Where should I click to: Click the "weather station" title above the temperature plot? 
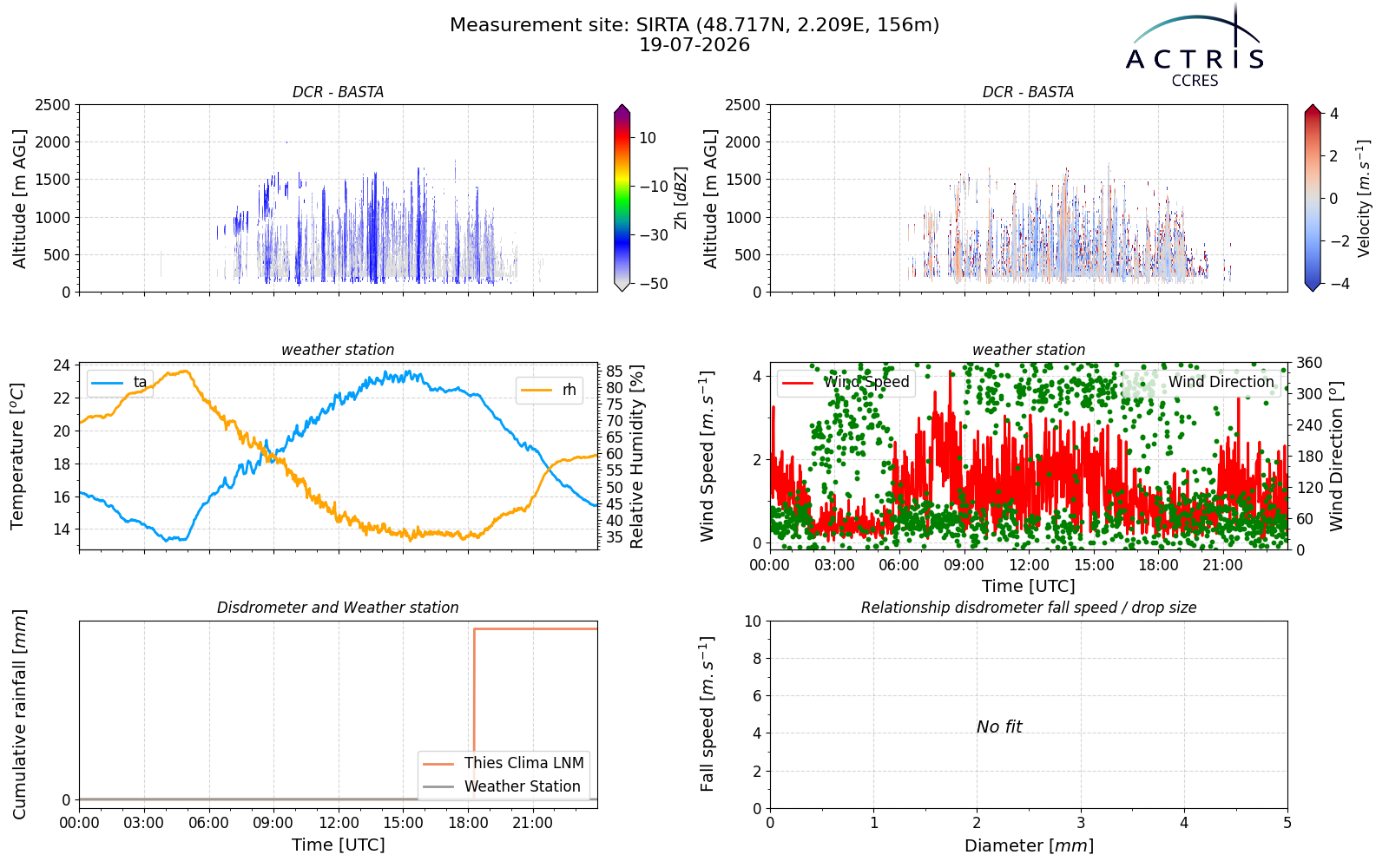coord(338,350)
